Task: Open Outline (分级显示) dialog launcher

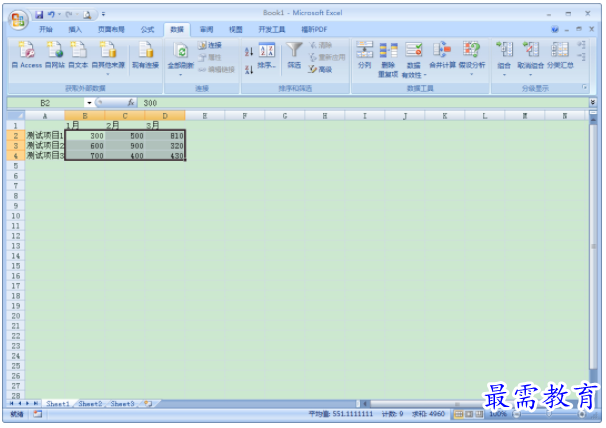Action: point(585,88)
